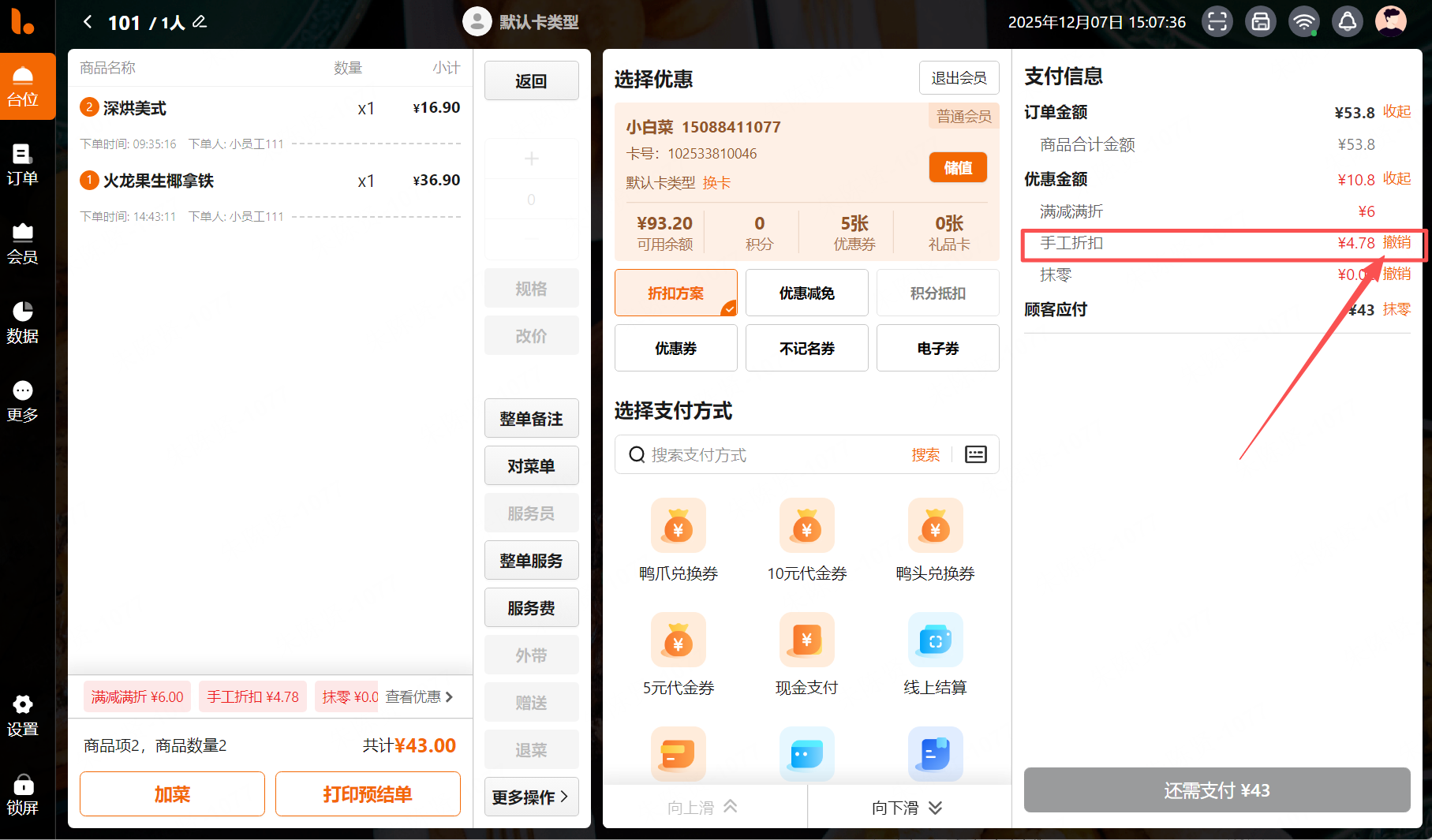Click the member avatar beside 默认卡类型
The height and width of the screenshot is (840, 1432).
(477, 21)
